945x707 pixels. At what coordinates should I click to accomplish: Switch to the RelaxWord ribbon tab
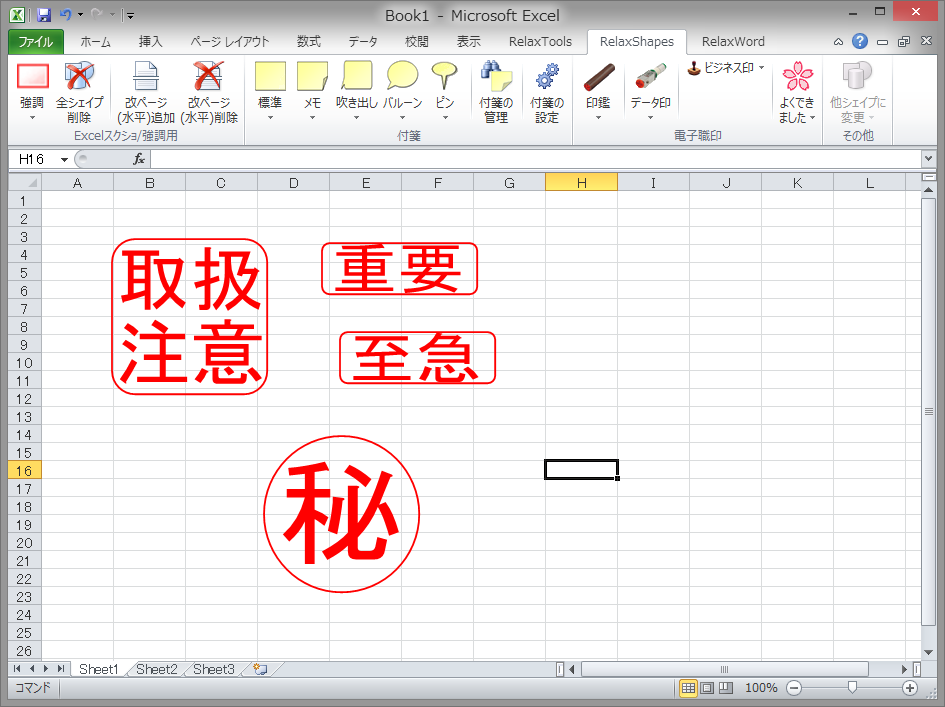pyautogui.click(x=733, y=42)
